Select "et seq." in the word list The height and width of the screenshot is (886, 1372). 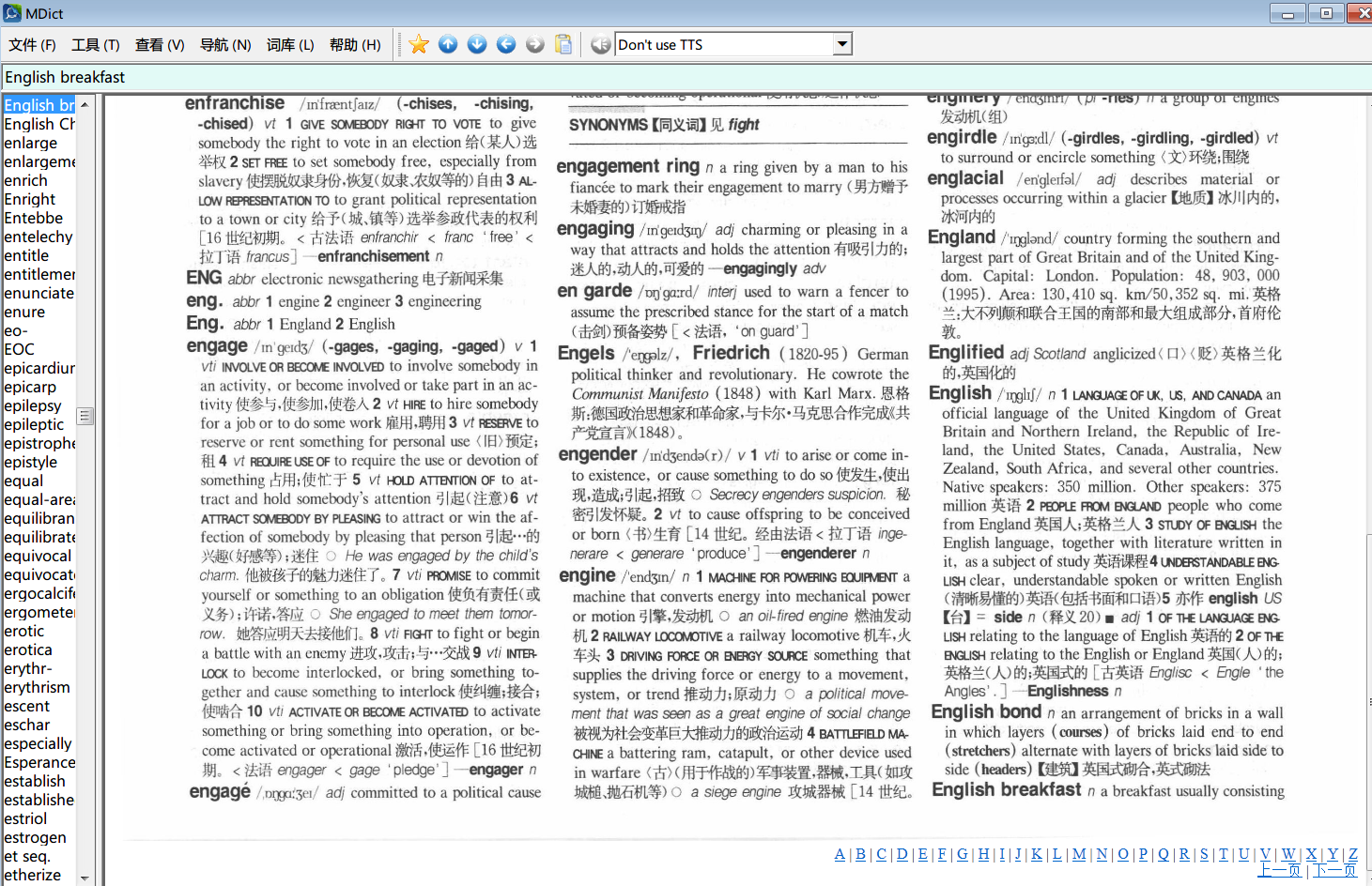pos(26,856)
